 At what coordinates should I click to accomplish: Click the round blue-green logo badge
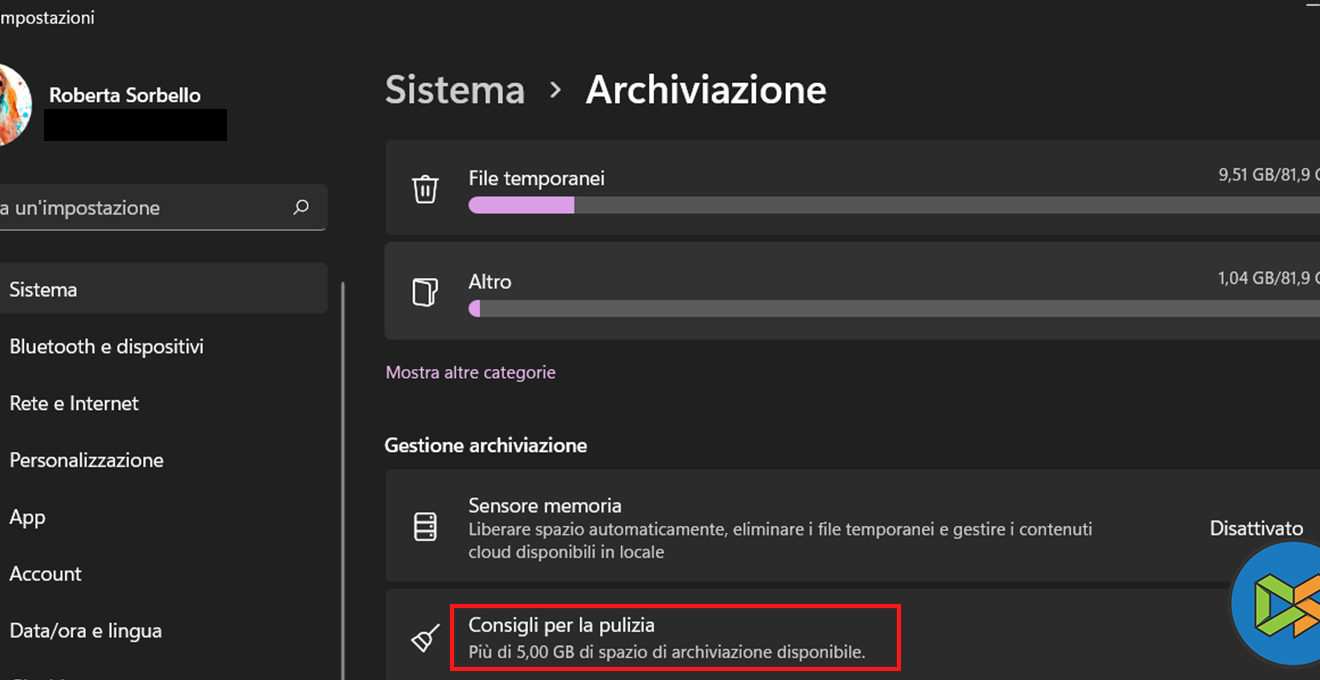(x=1279, y=603)
